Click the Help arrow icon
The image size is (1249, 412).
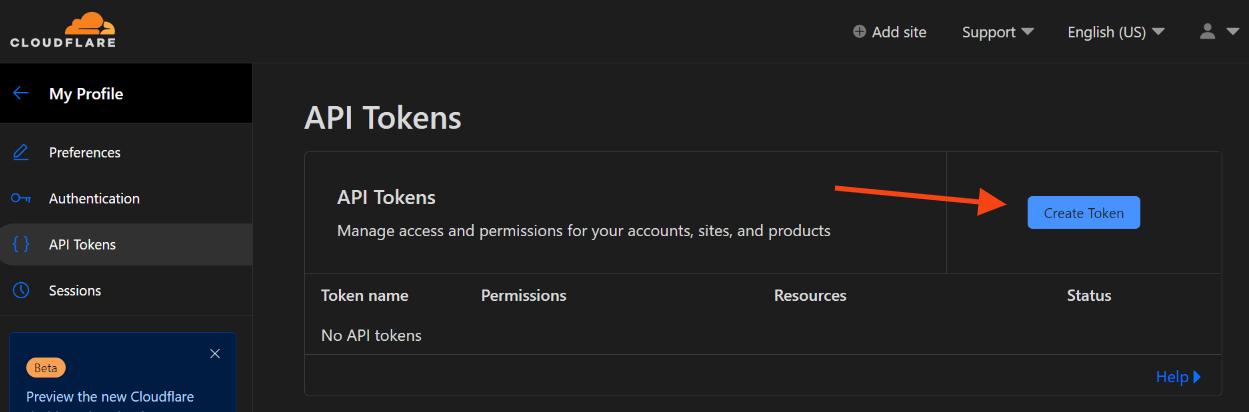1197,377
